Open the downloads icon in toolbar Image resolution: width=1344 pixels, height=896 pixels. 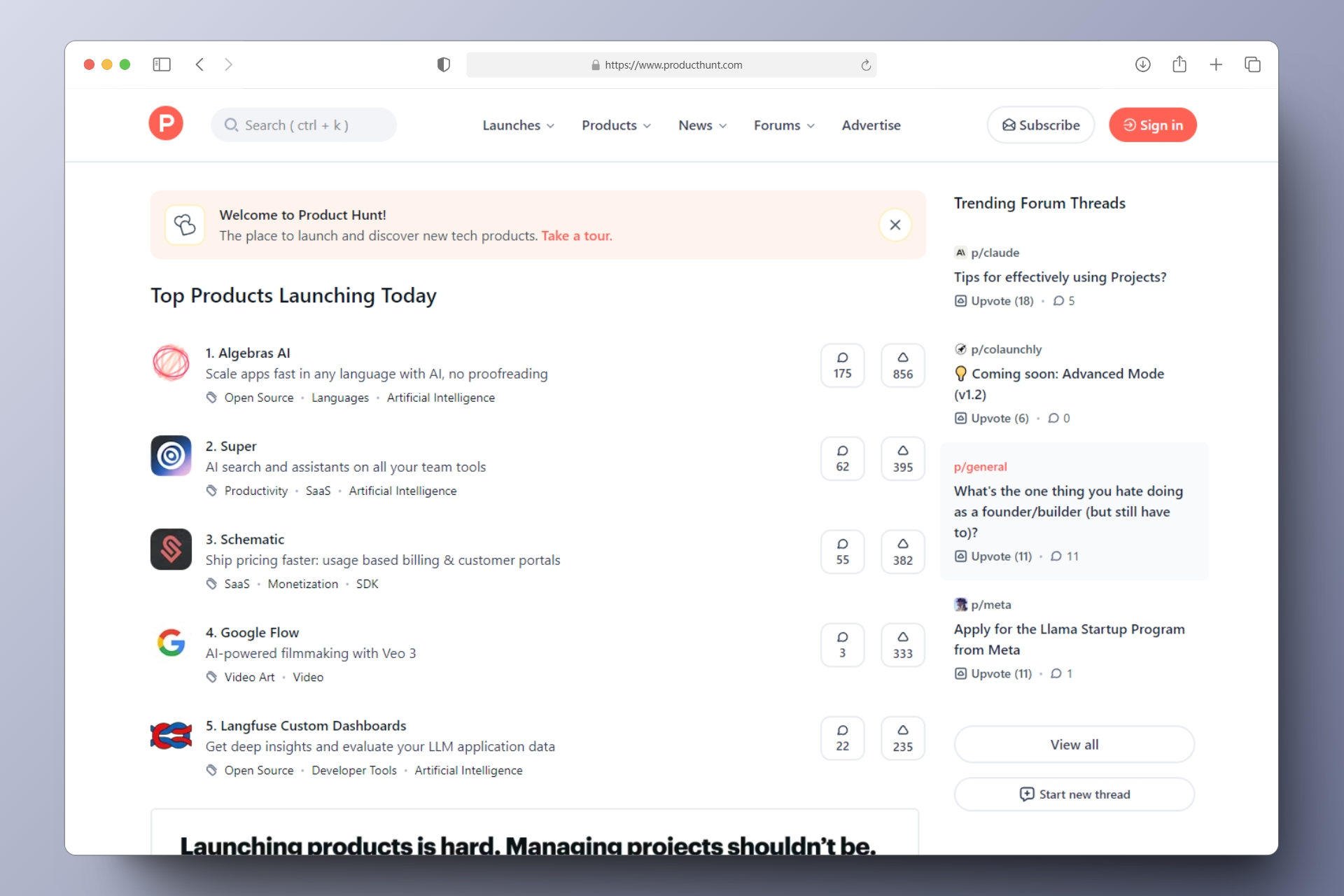(1142, 64)
